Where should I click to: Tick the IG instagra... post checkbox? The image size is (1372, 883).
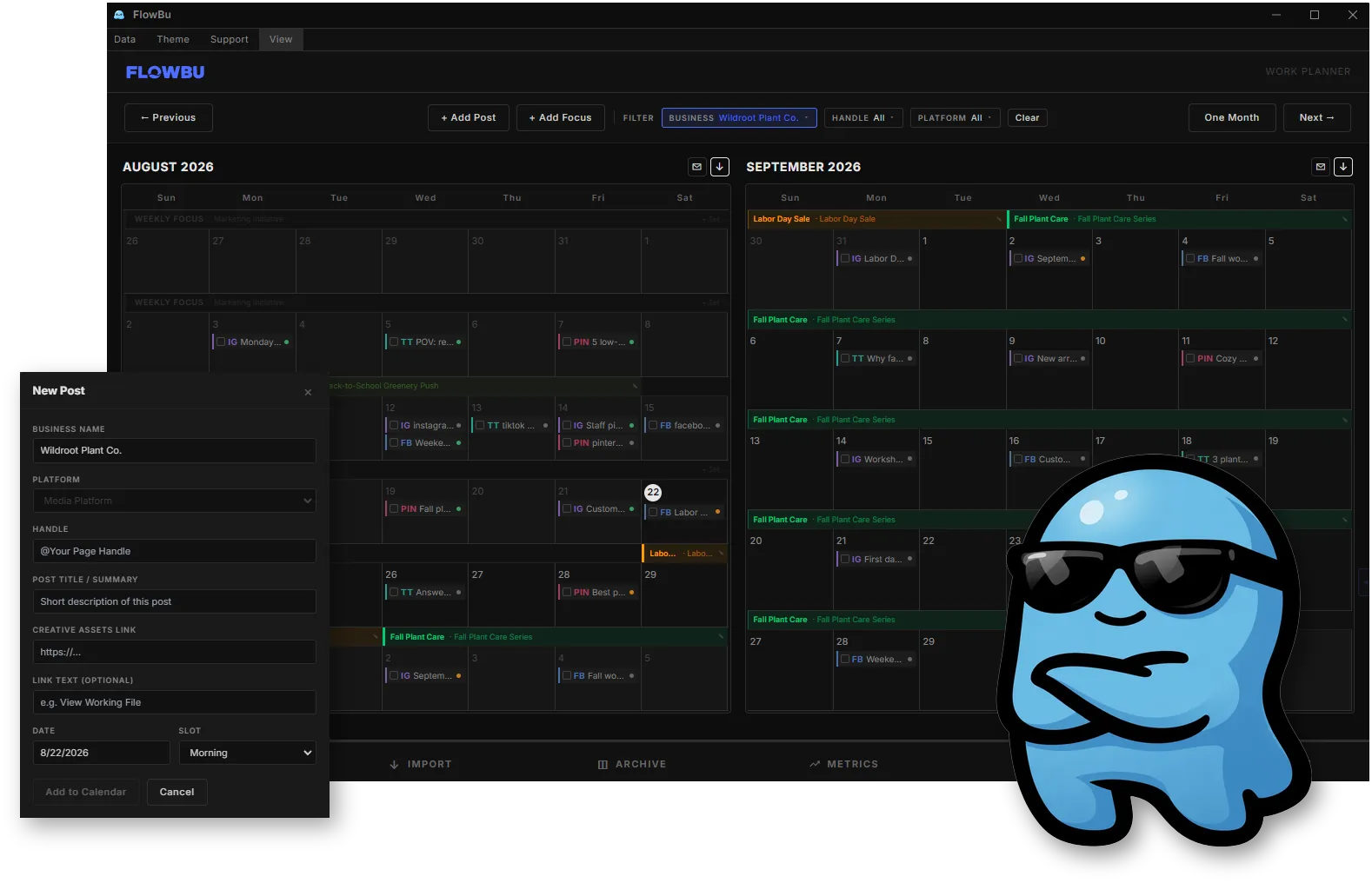394,426
